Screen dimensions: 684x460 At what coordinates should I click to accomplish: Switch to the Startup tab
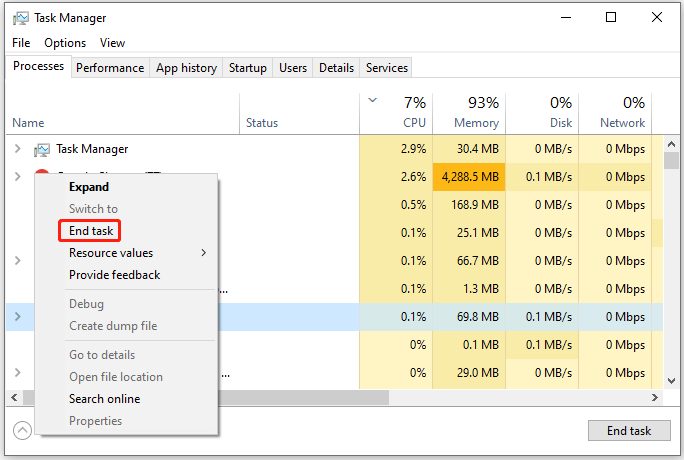coord(247,68)
